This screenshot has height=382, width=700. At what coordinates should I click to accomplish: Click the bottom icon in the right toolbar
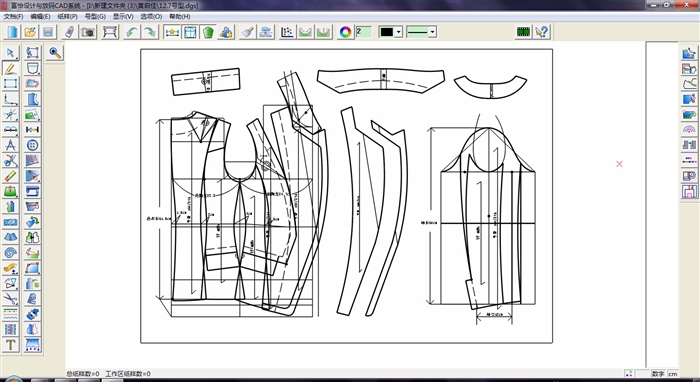(x=689, y=191)
